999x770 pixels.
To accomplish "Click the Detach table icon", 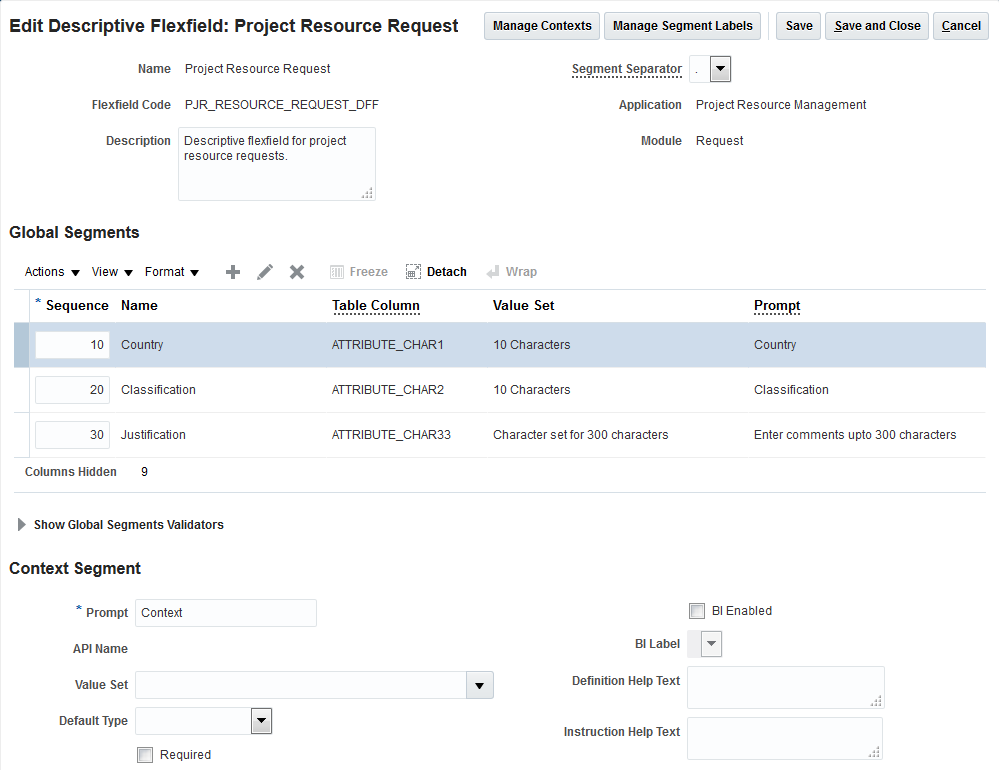I will click(413, 272).
